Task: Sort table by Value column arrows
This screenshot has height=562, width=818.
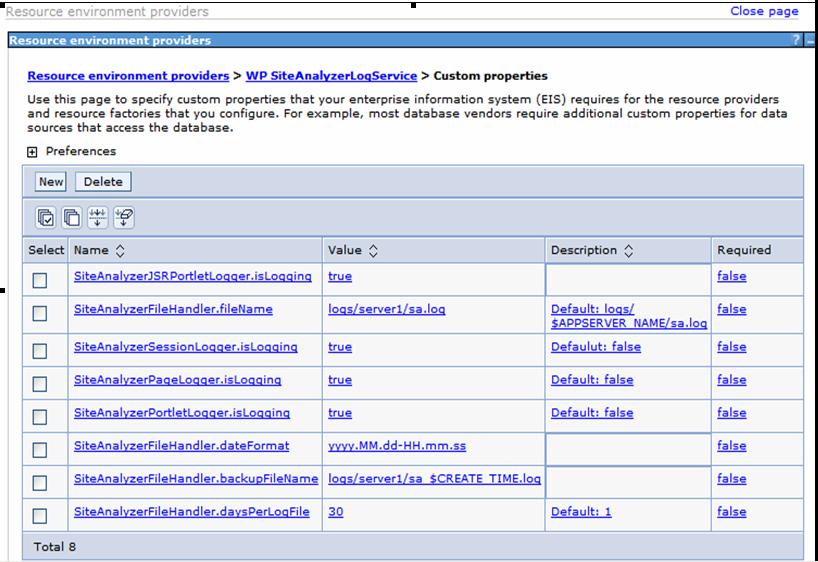Action: click(x=373, y=250)
